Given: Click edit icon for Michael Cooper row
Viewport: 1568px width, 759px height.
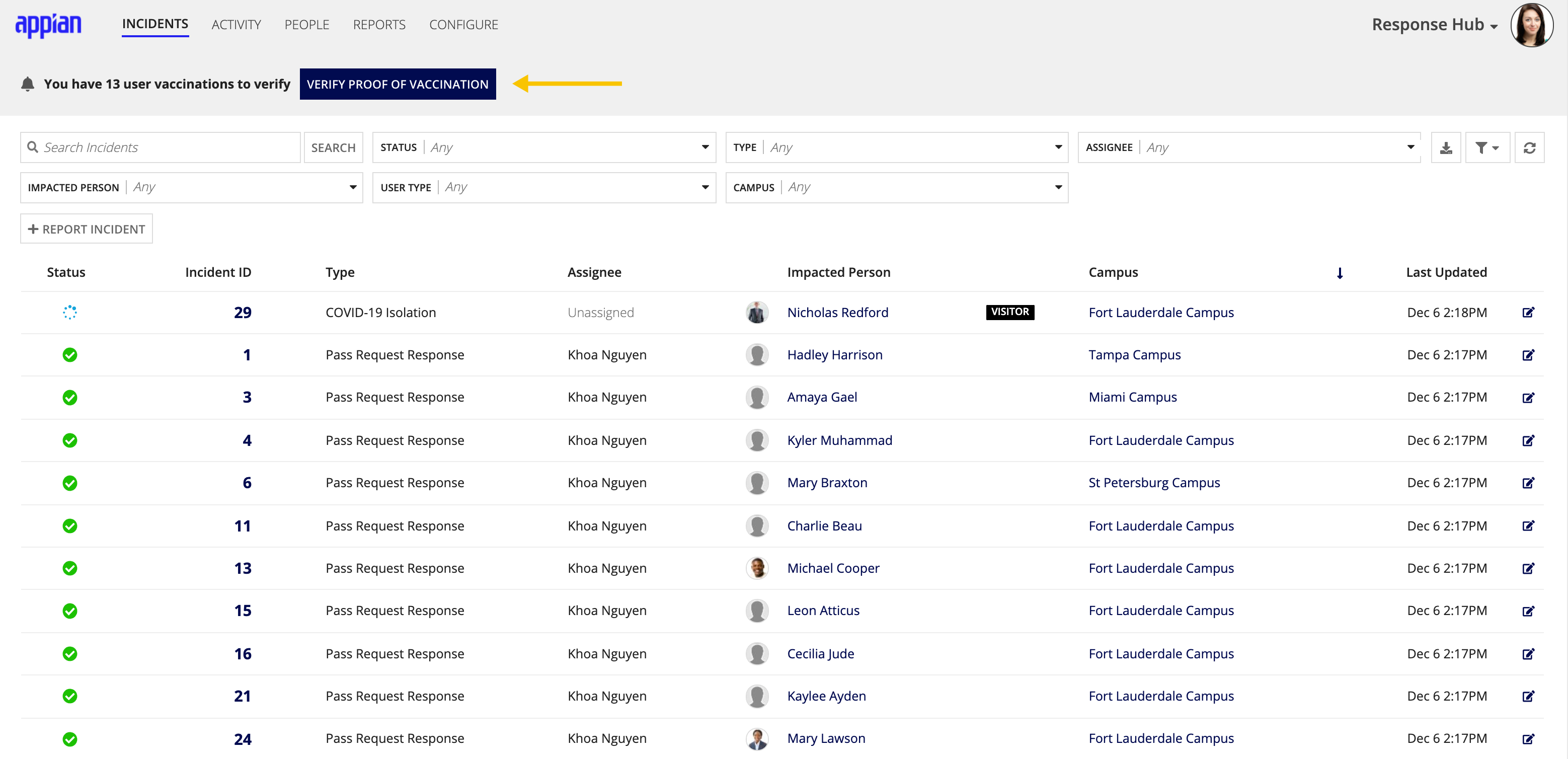Looking at the screenshot, I should [x=1528, y=568].
